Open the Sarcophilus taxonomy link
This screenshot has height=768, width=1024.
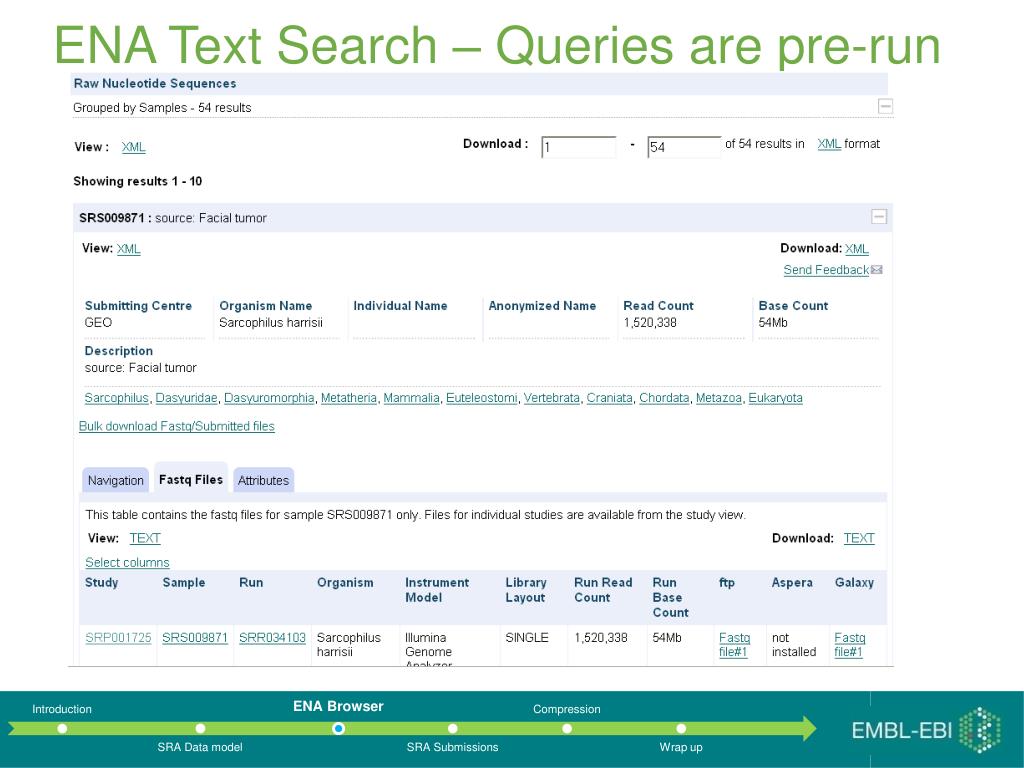(x=117, y=398)
